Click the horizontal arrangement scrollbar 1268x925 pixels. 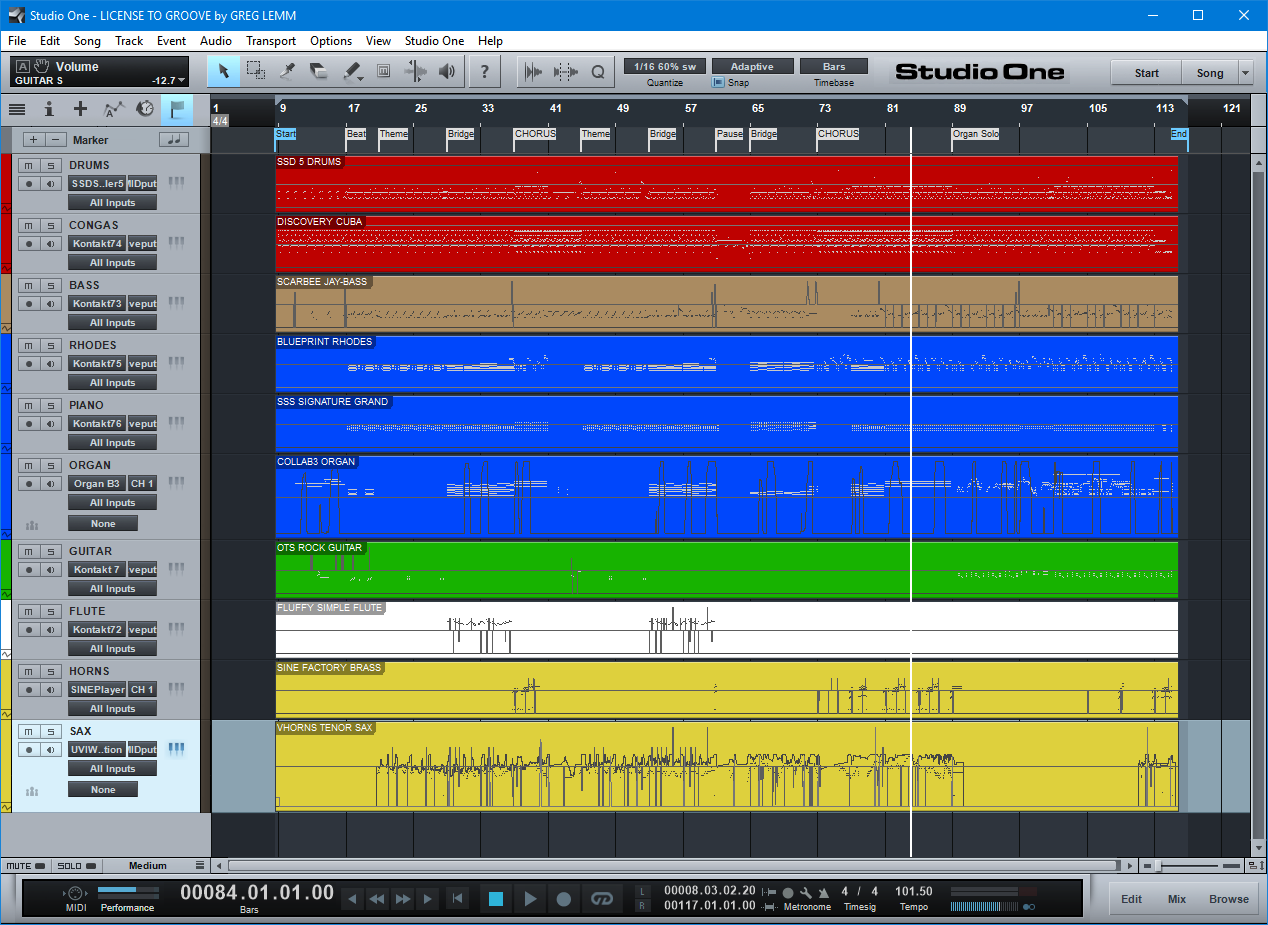coord(674,866)
